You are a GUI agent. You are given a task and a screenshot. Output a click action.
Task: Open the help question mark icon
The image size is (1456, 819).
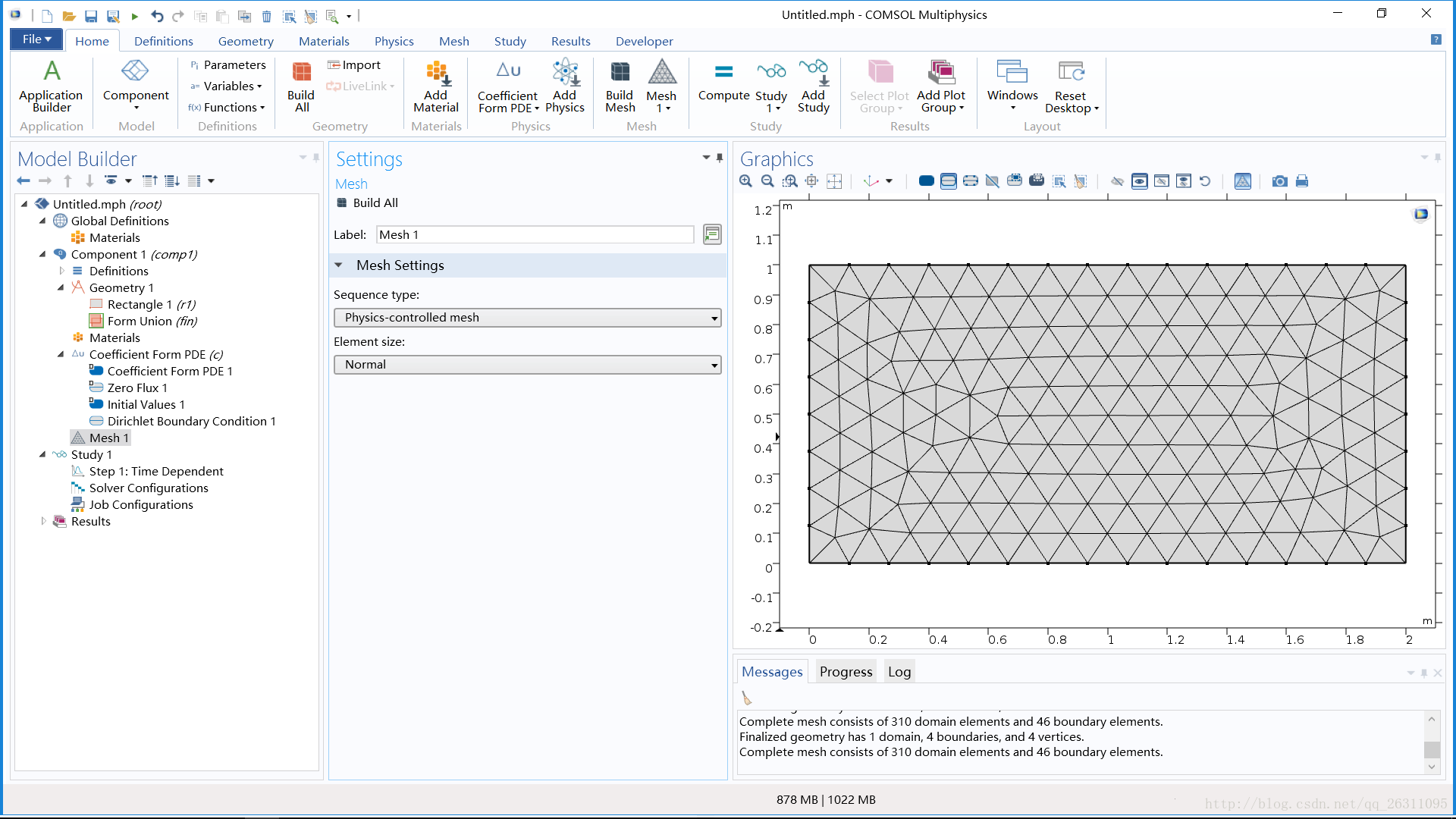click(1436, 39)
